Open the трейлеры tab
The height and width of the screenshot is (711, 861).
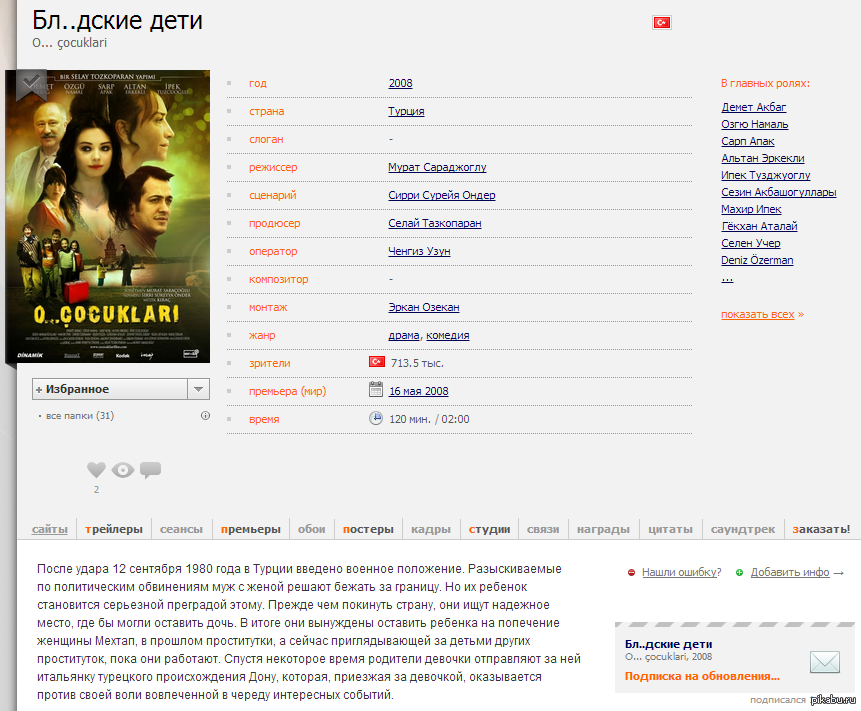(x=114, y=529)
